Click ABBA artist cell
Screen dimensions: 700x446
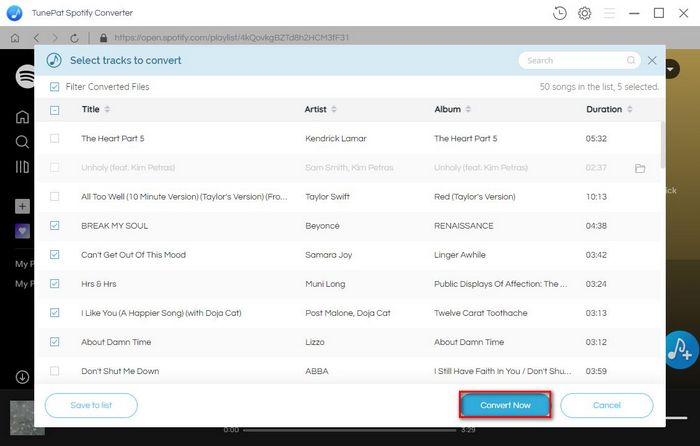317,371
